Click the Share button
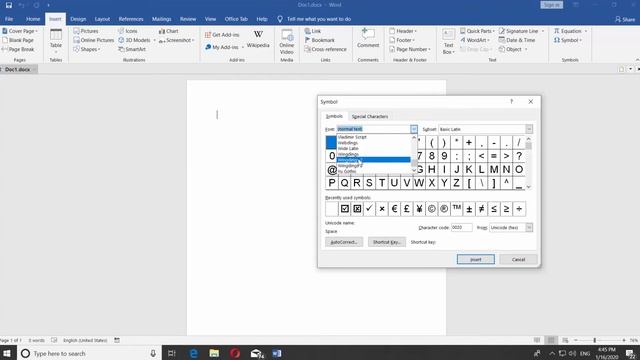 tap(625, 19)
